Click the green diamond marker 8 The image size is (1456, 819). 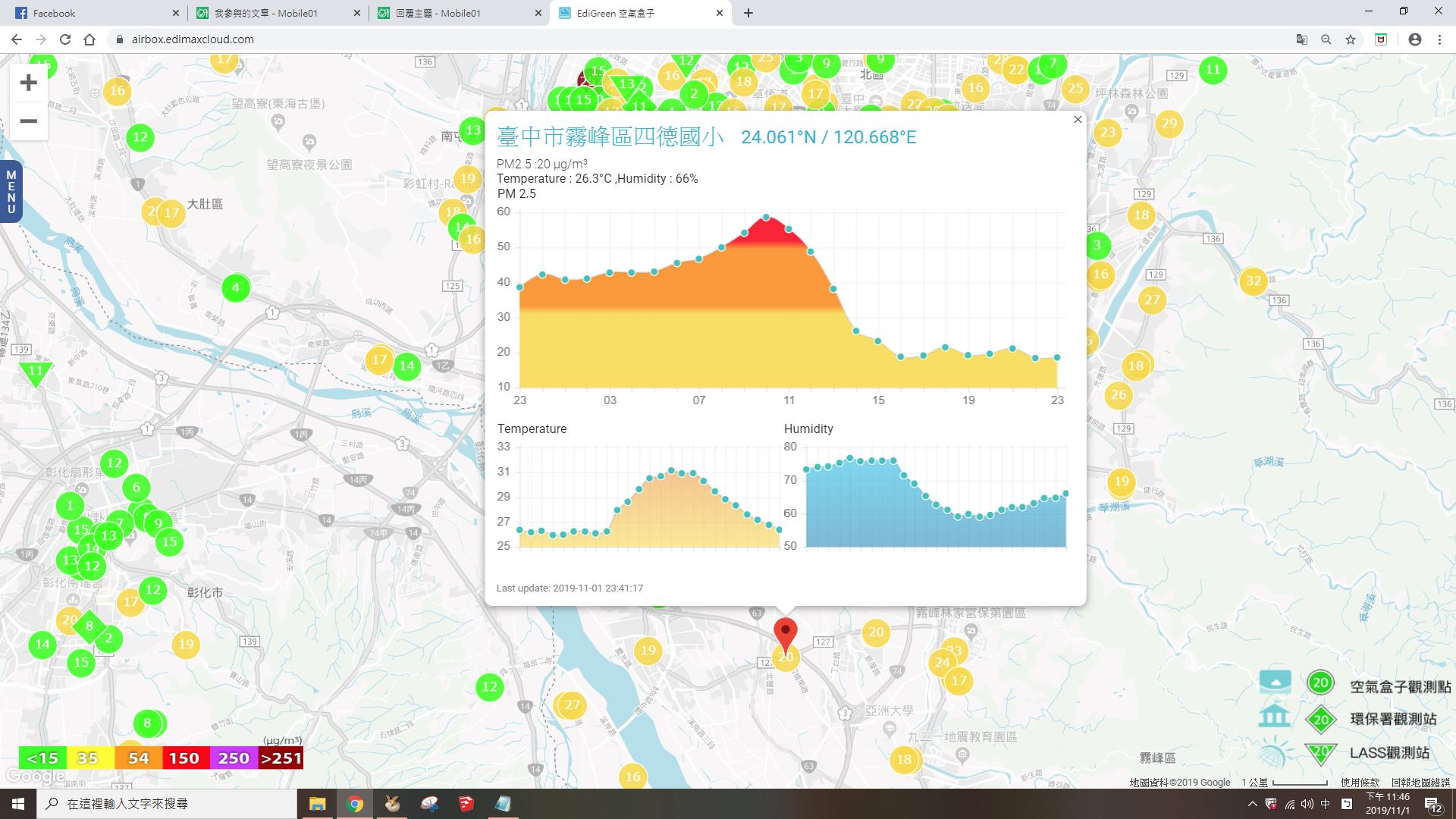[x=89, y=626]
